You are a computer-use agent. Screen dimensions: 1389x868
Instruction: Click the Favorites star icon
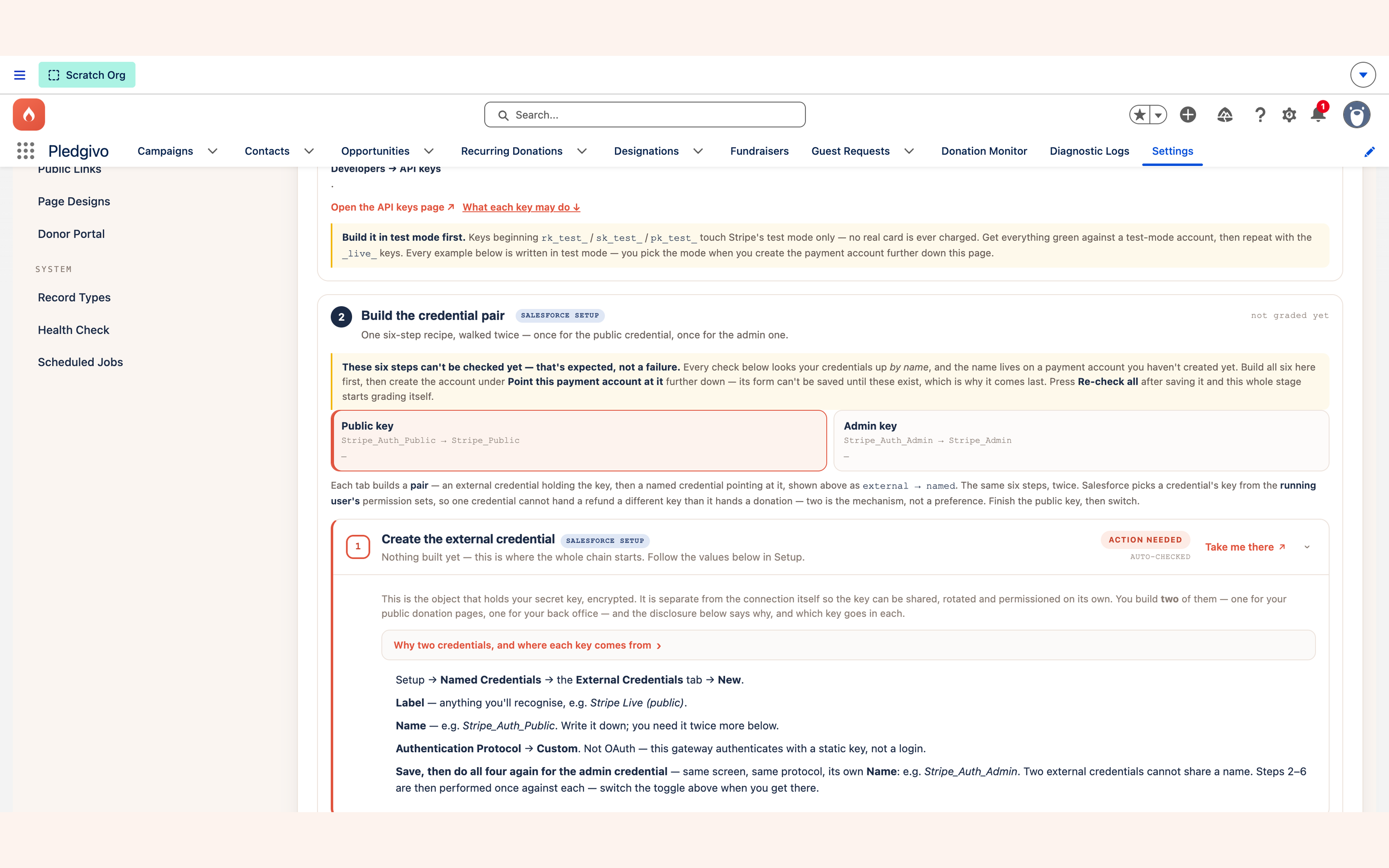click(1140, 115)
